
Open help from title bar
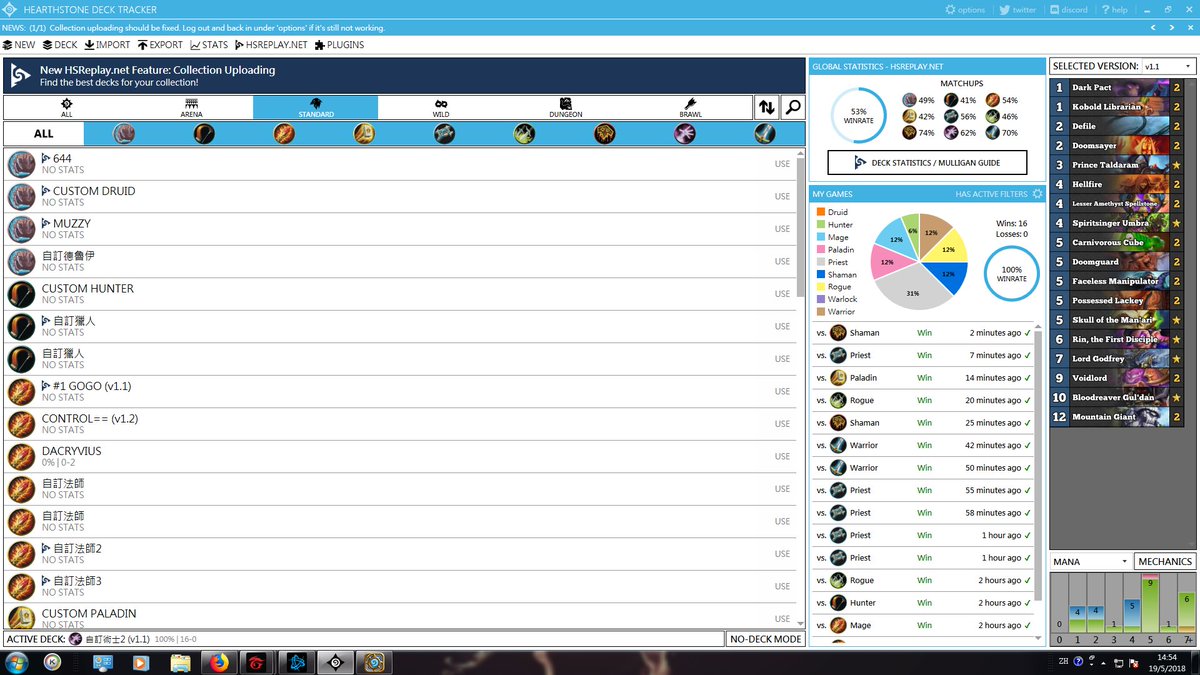coord(1115,9)
